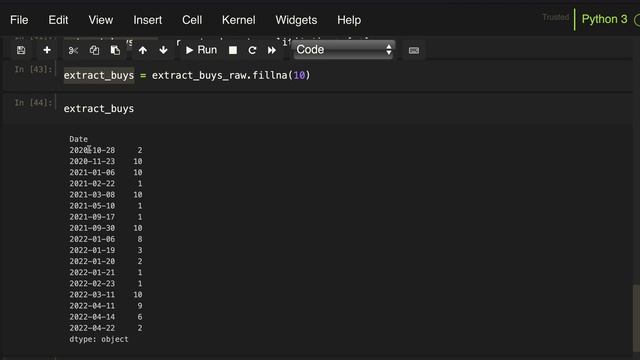The image size is (640, 360).
Task: Click output row 2022-03-11
Action: click(x=106, y=295)
